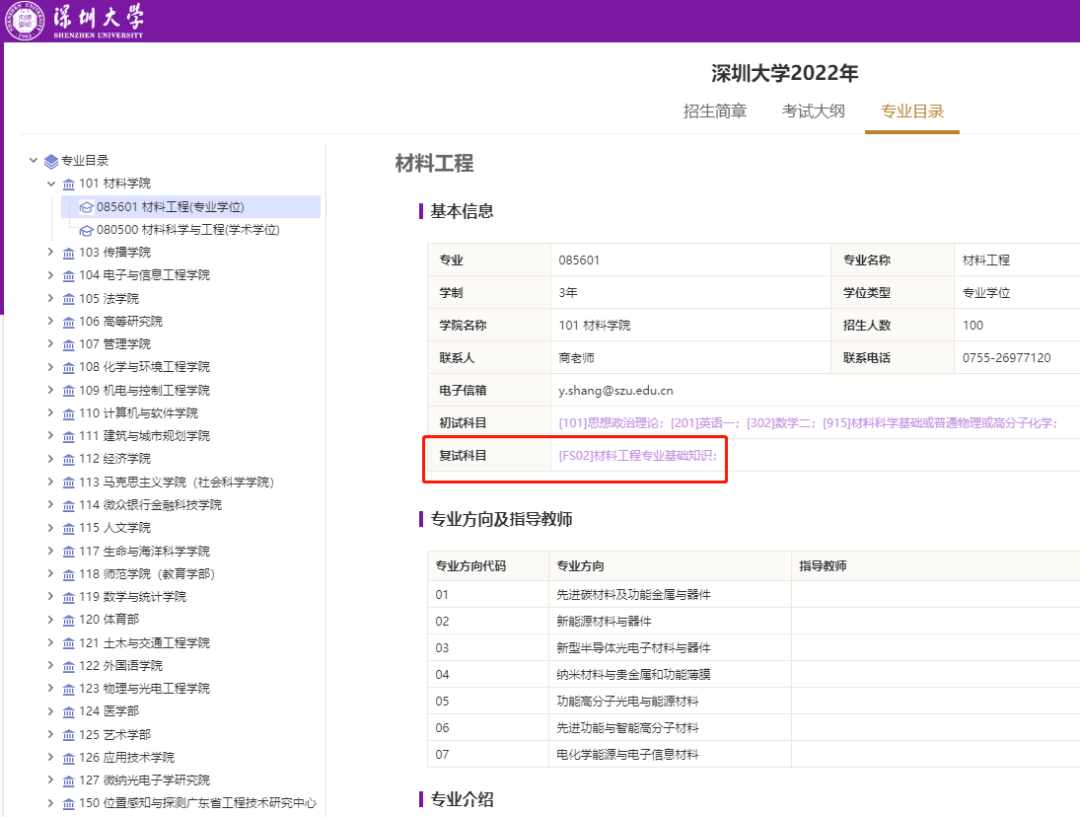Switch to the 招生简章 tab
The height and width of the screenshot is (817, 1080).
(x=714, y=111)
